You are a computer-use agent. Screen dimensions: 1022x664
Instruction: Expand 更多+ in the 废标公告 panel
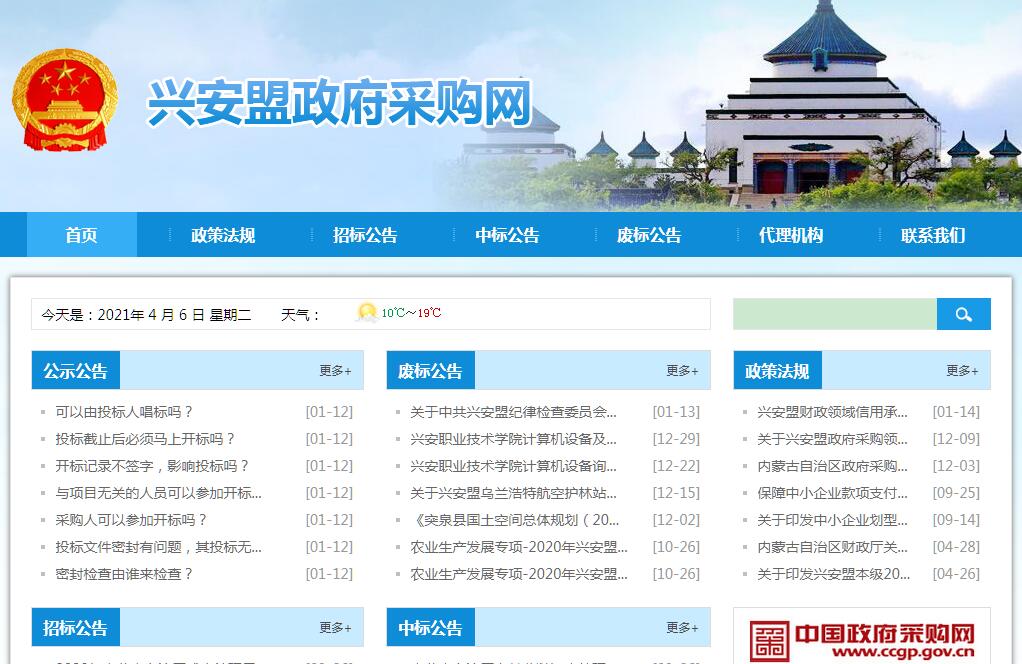coord(682,371)
